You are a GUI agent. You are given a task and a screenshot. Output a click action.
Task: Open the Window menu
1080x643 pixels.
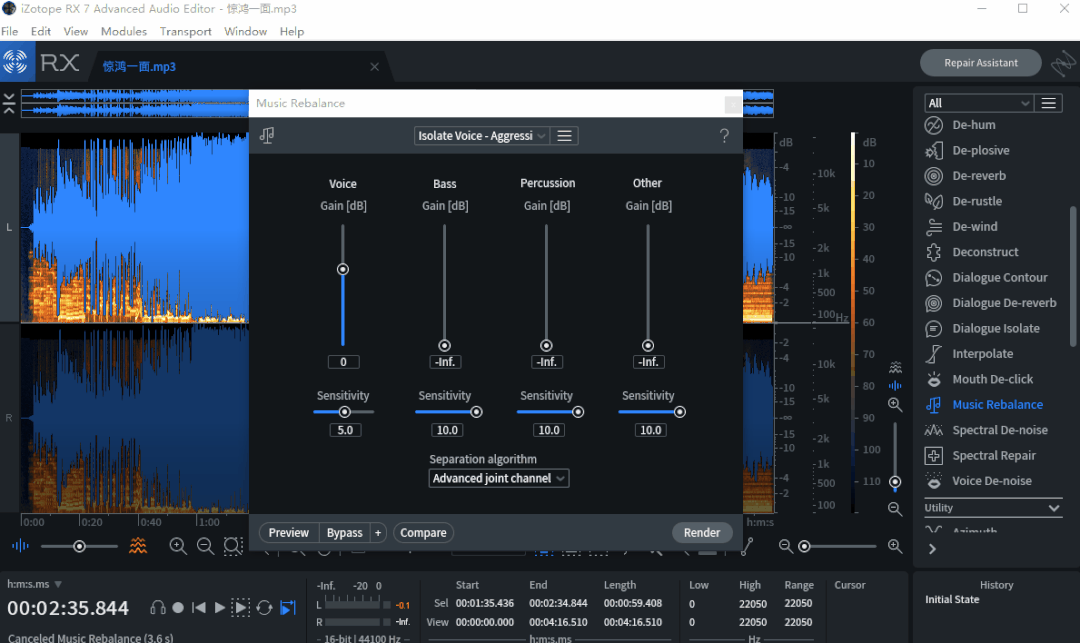[x=245, y=32]
